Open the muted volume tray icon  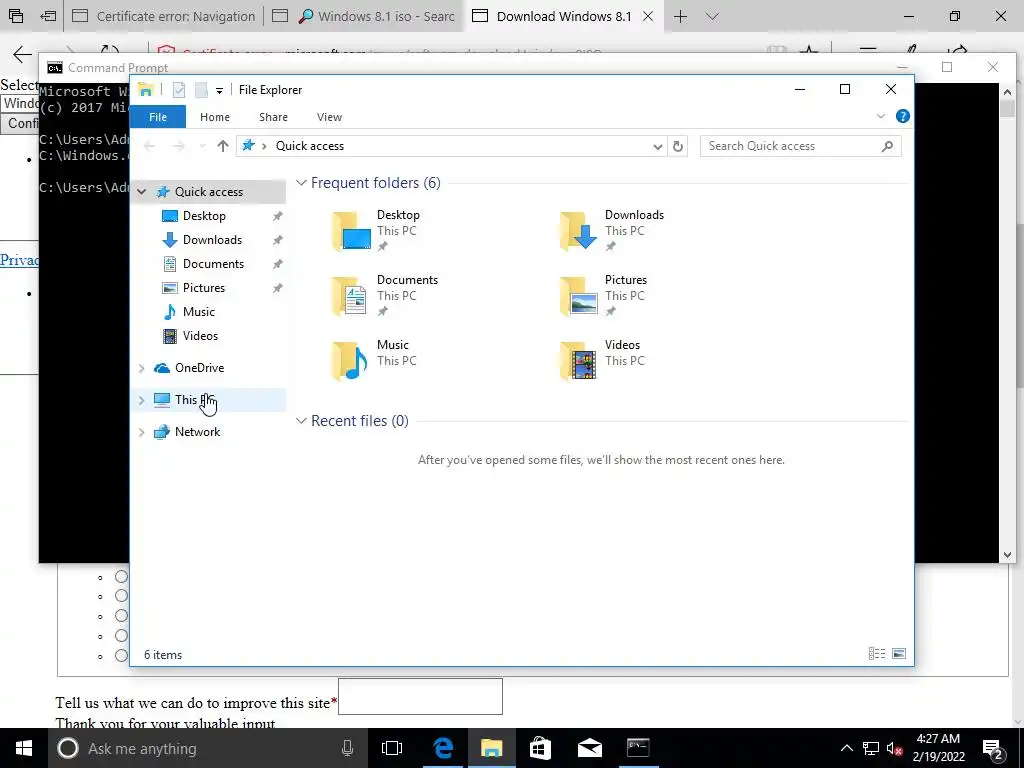pos(894,748)
